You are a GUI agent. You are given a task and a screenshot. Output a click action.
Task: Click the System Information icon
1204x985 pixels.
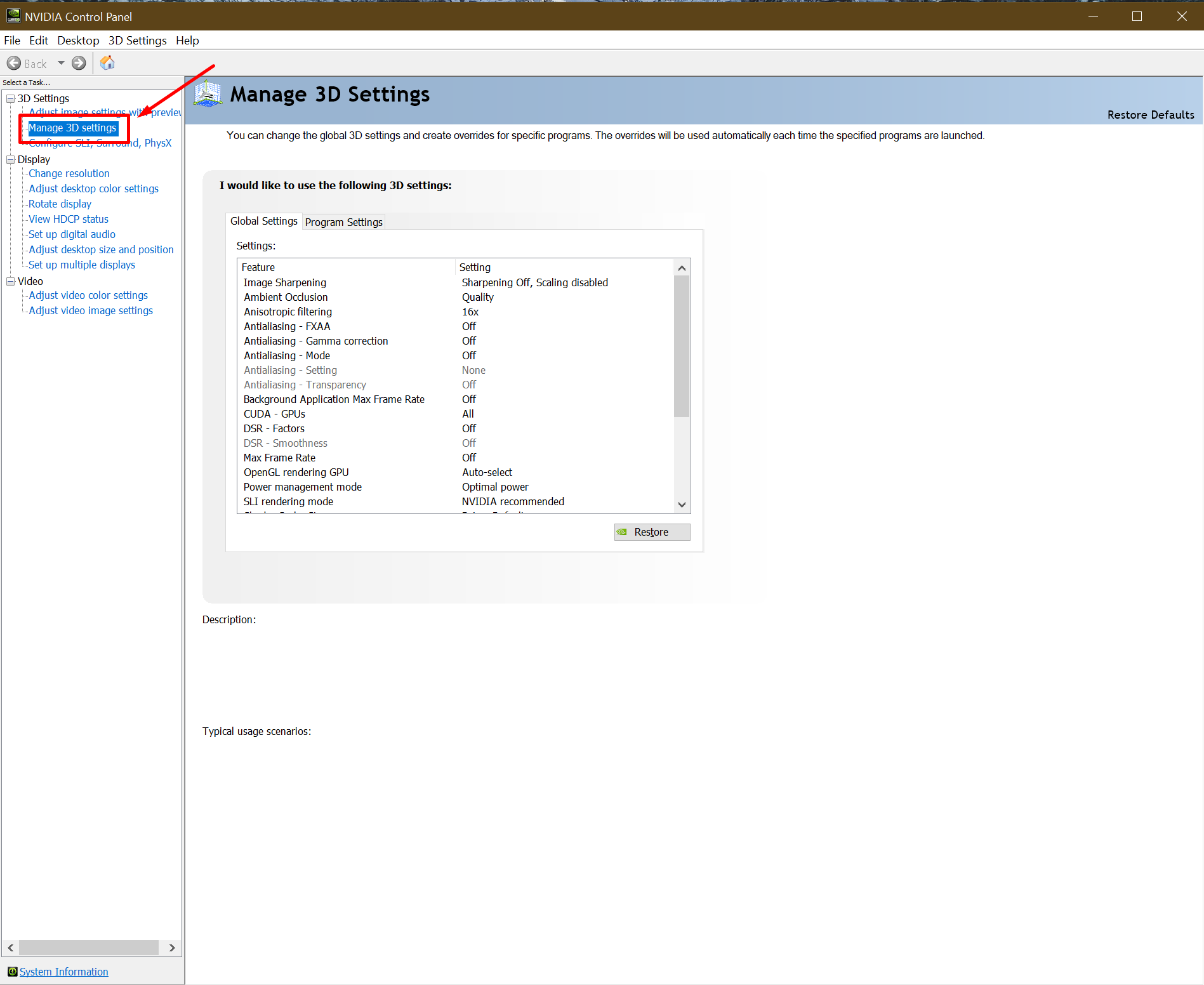tap(12, 972)
